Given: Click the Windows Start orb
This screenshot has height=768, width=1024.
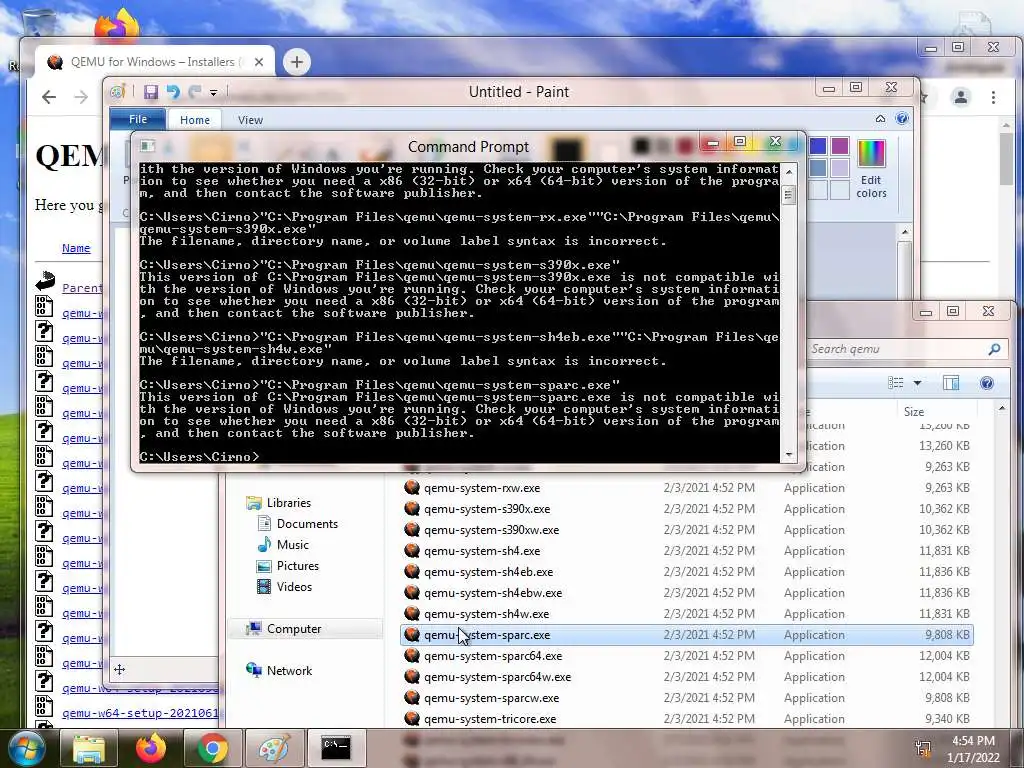Looking at the screenshot, I should pos(27,748).
